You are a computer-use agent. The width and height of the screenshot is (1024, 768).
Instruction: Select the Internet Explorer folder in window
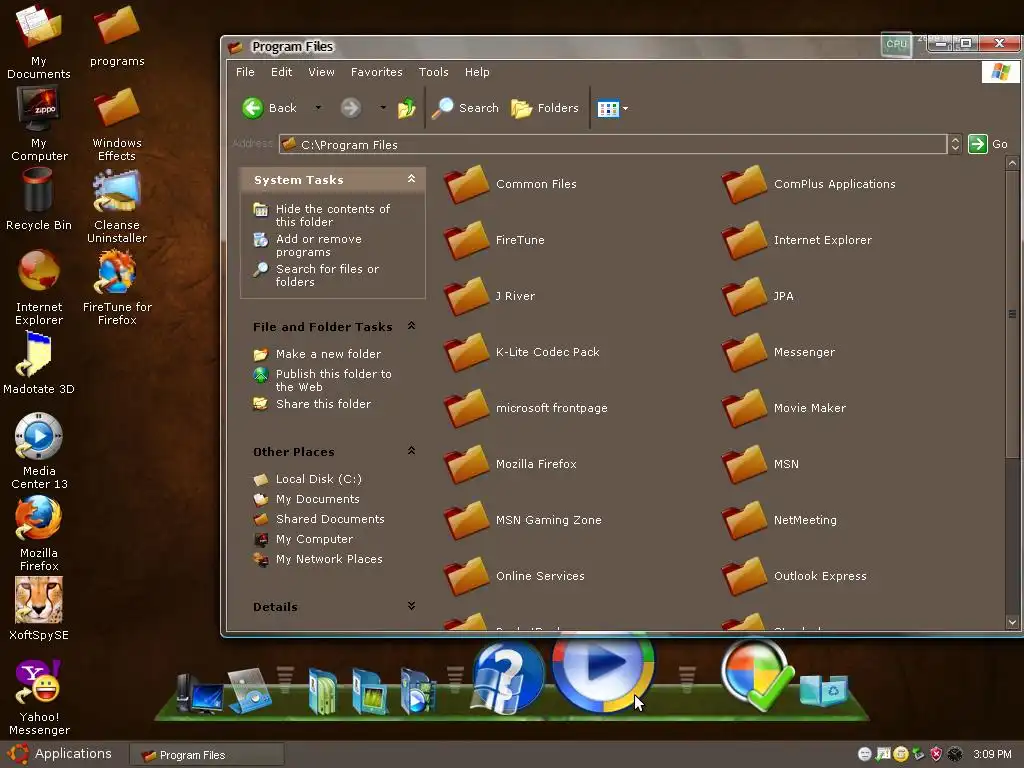(797, 240)
